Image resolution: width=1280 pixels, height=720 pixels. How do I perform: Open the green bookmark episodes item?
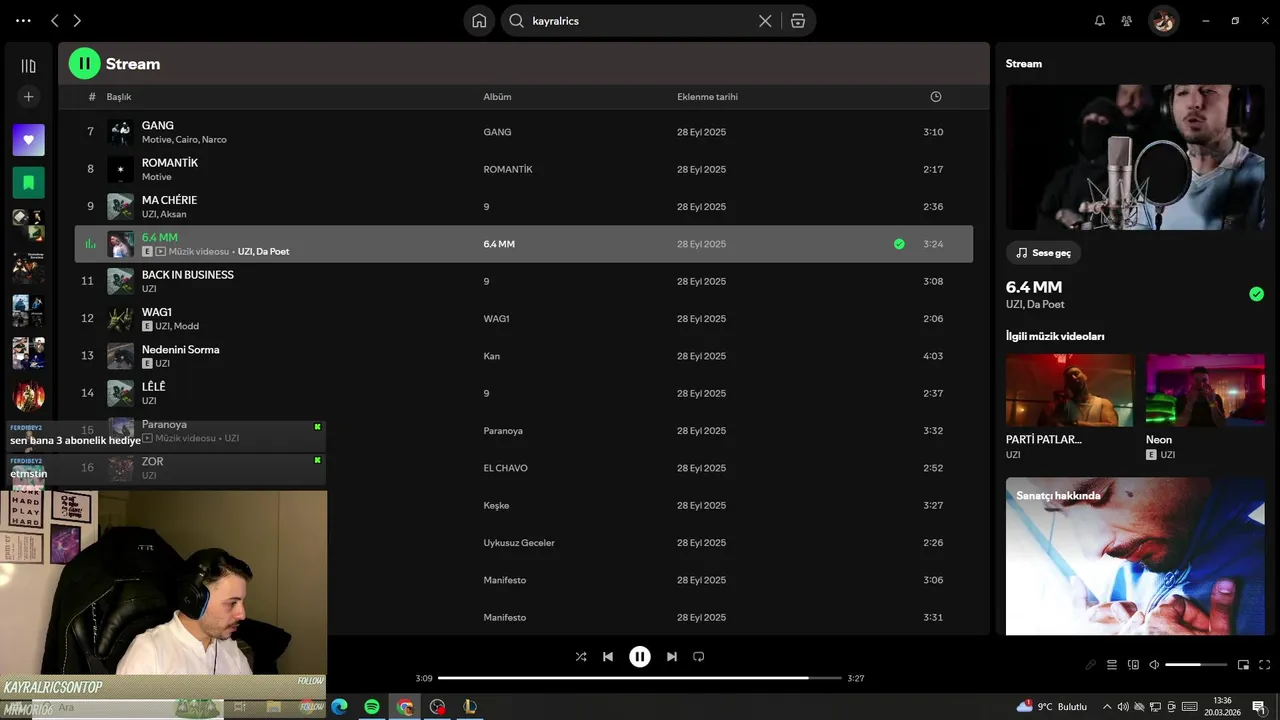[x=29, y=183]
